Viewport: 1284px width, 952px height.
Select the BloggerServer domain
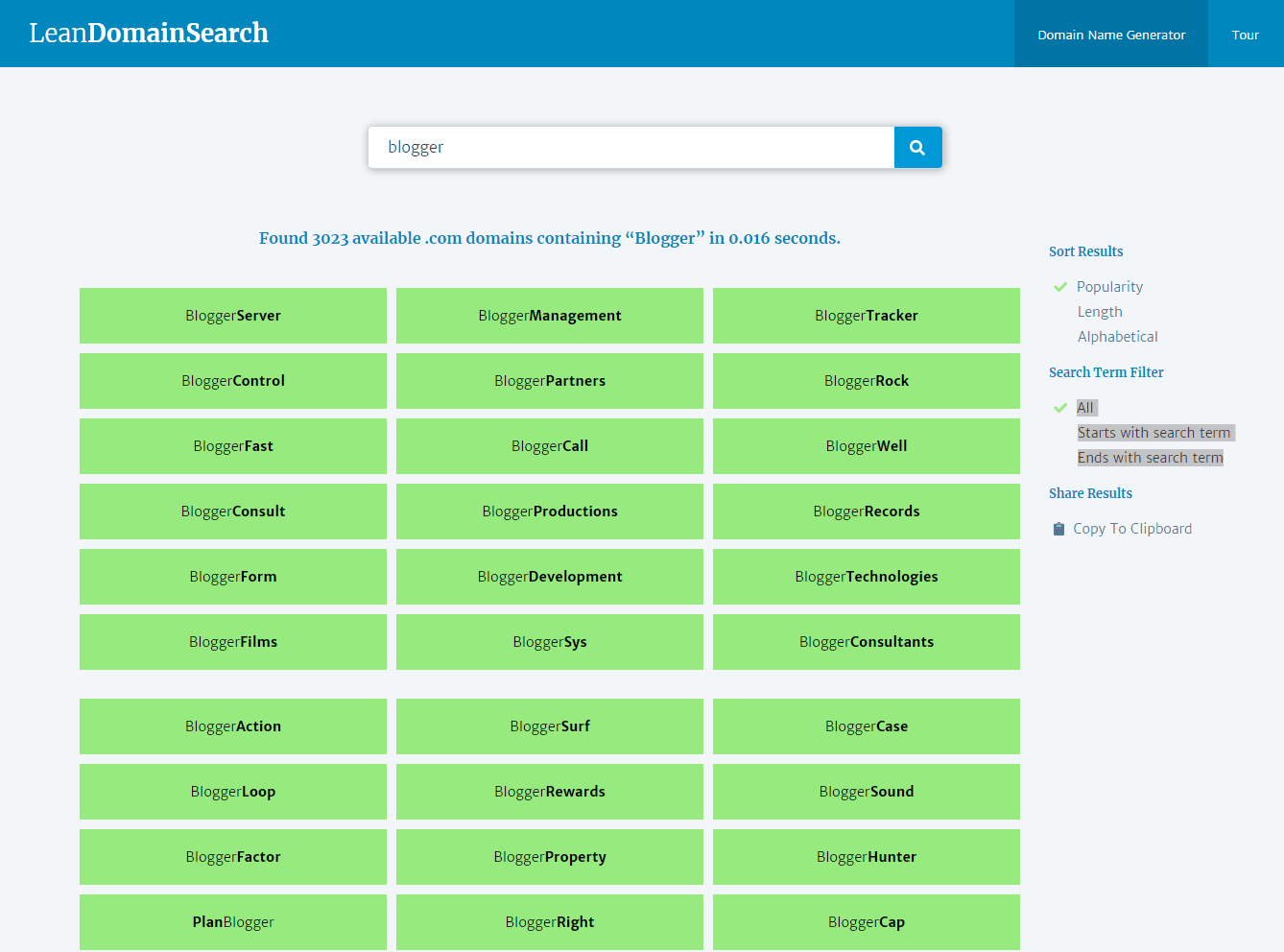pyautogui.click(x=233, y=316)
